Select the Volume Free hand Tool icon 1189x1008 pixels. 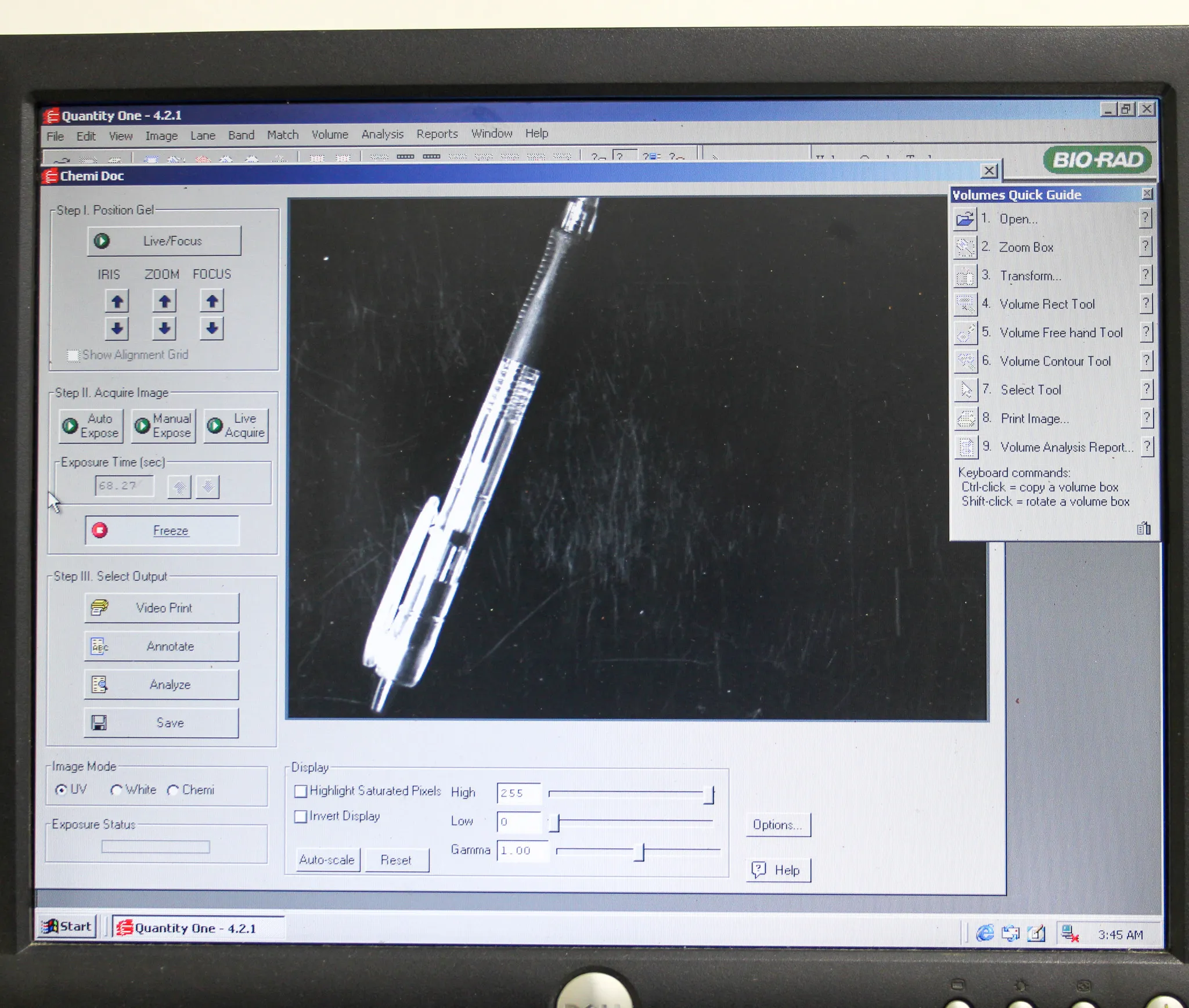965,333
